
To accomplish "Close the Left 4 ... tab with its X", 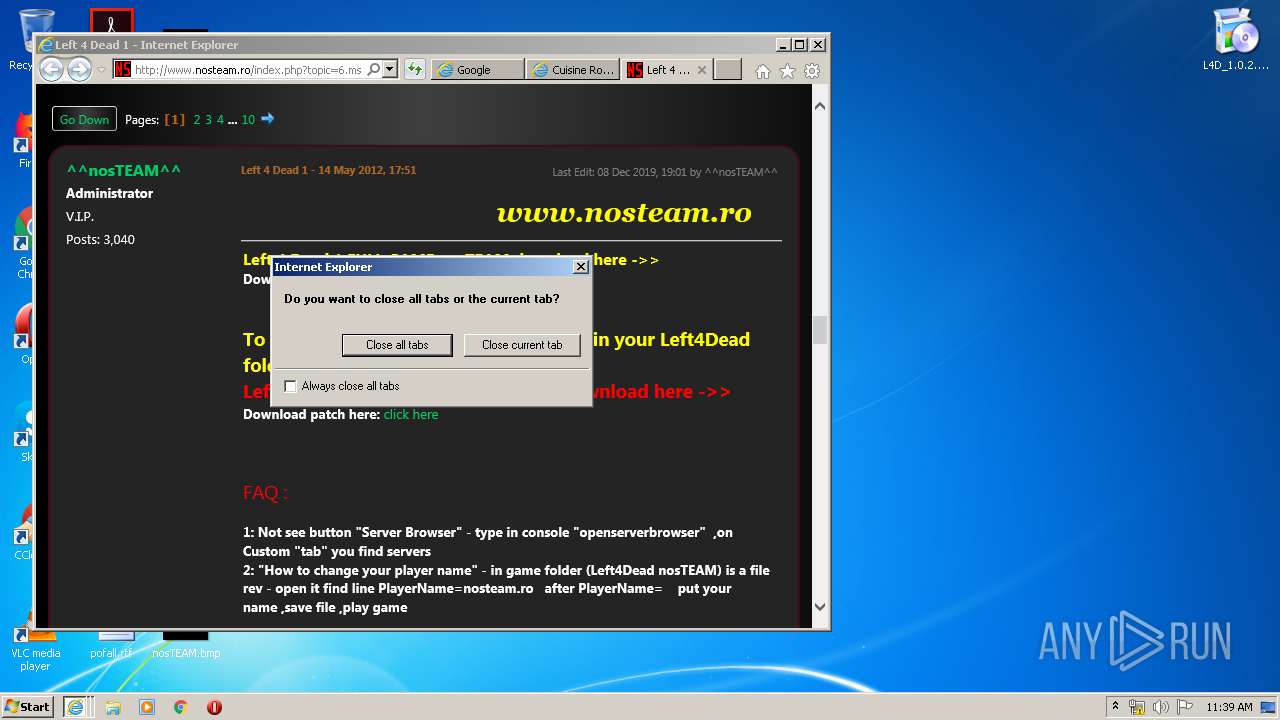I will tap(702, 70).
